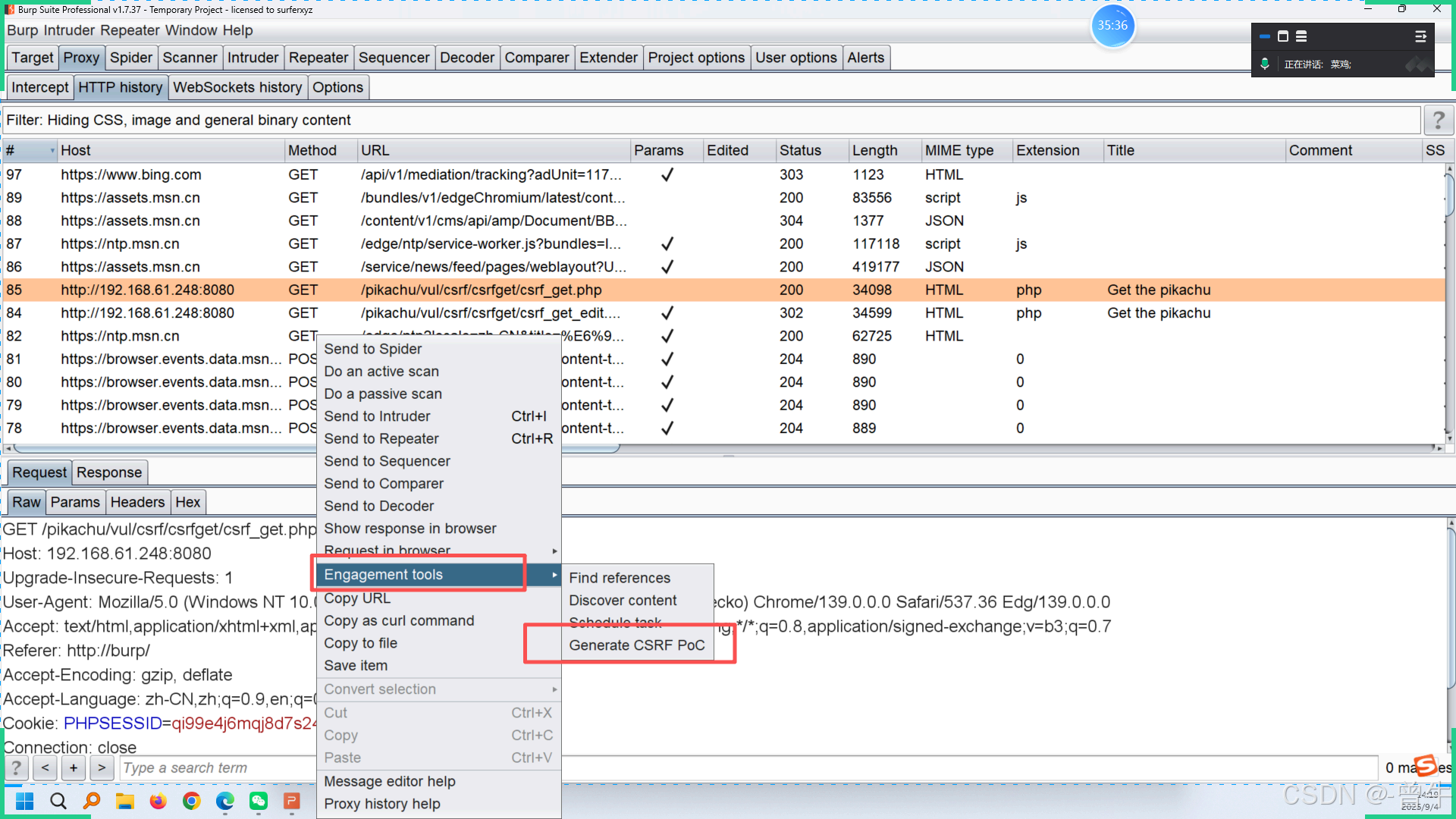
Task: Toggle the microphone in meeting overlay
Action: point(1264,64)
